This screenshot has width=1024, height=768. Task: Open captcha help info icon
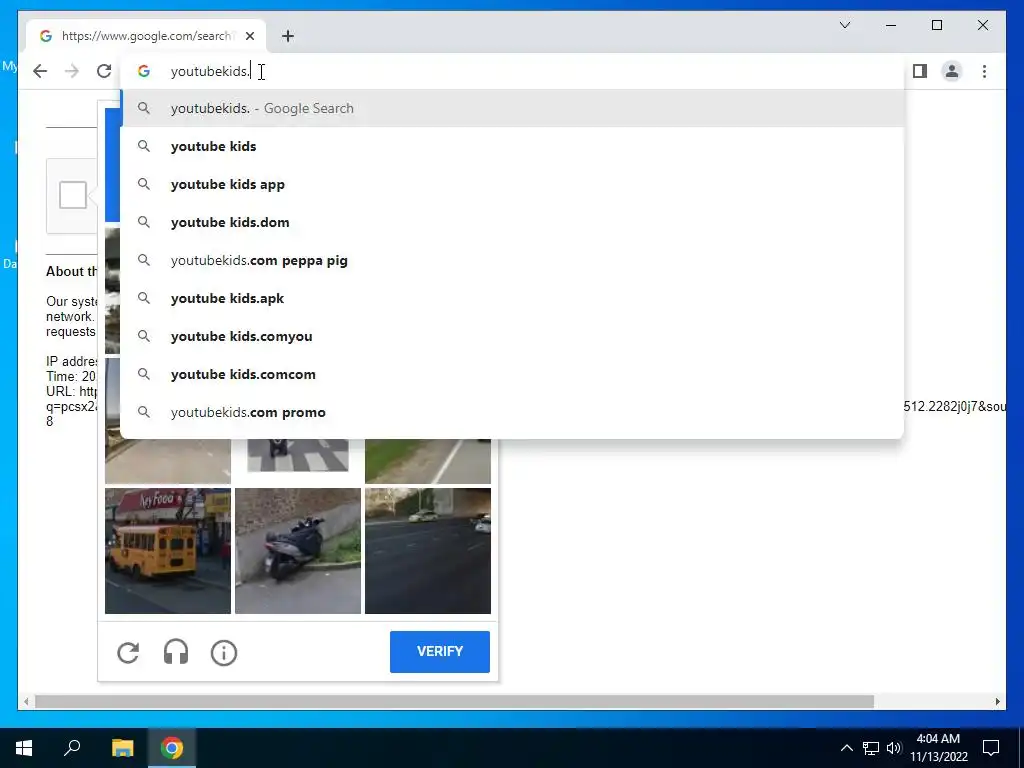224,652
